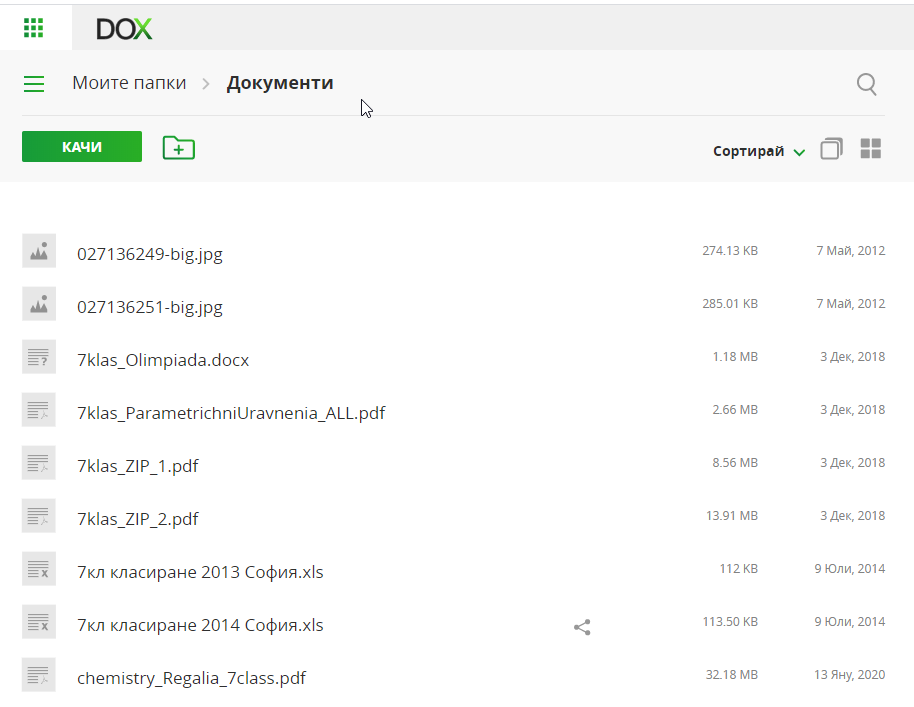The height and width of the screenshot is (707, 914).
Task: Click image icon of 027136249-big.jpg
Action: [39, 251]
